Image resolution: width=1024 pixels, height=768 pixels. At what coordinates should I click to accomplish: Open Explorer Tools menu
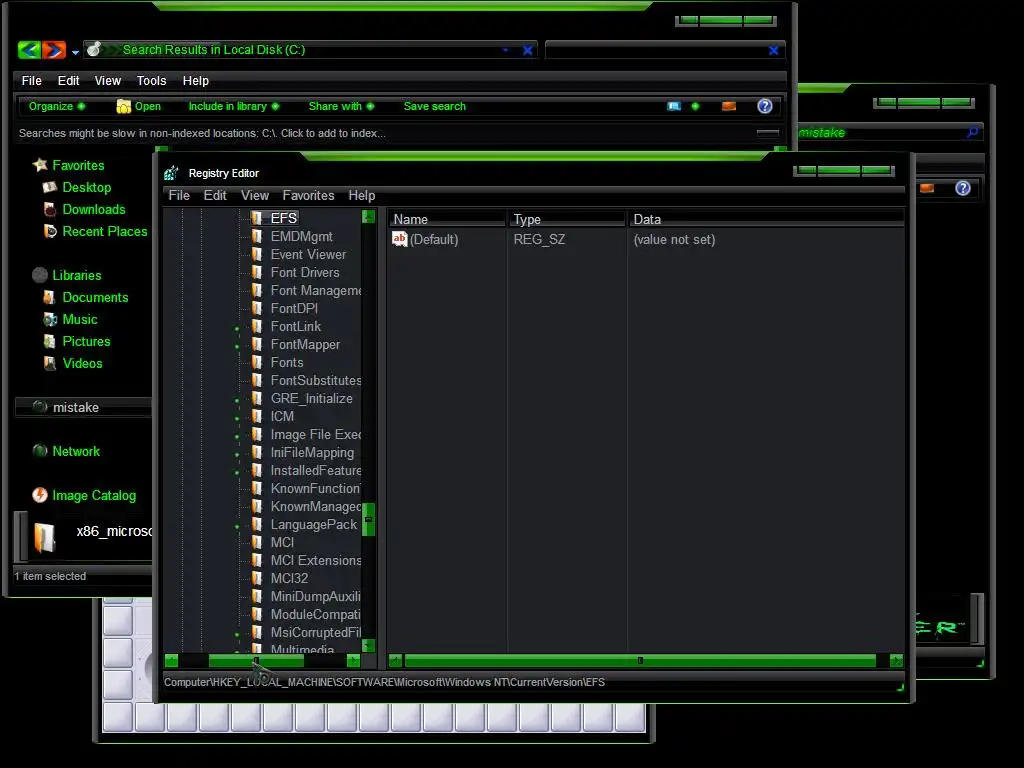pyautogui.click(x=152, y=80)
